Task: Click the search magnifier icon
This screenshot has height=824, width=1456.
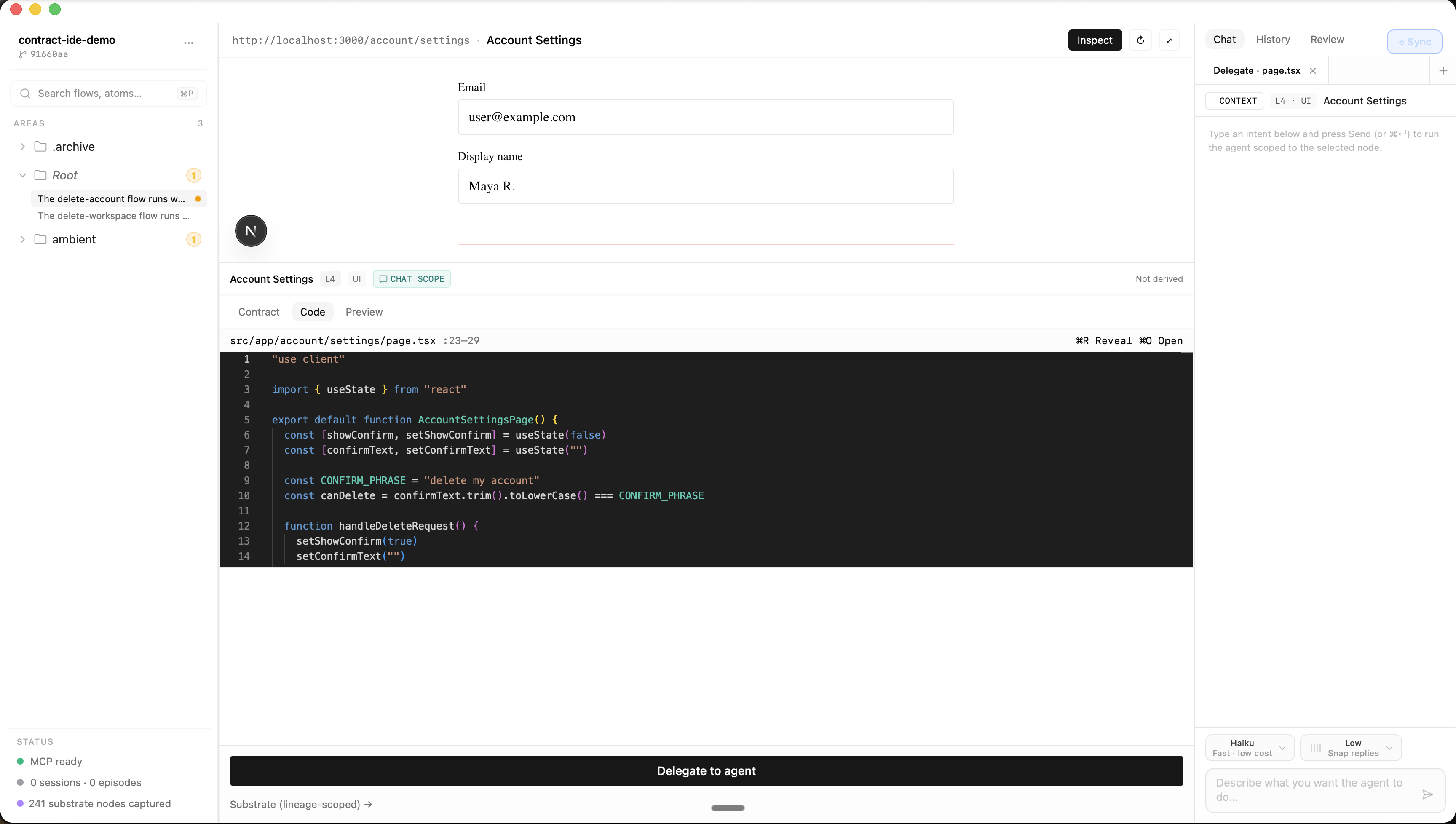Action: click(25, 94)
